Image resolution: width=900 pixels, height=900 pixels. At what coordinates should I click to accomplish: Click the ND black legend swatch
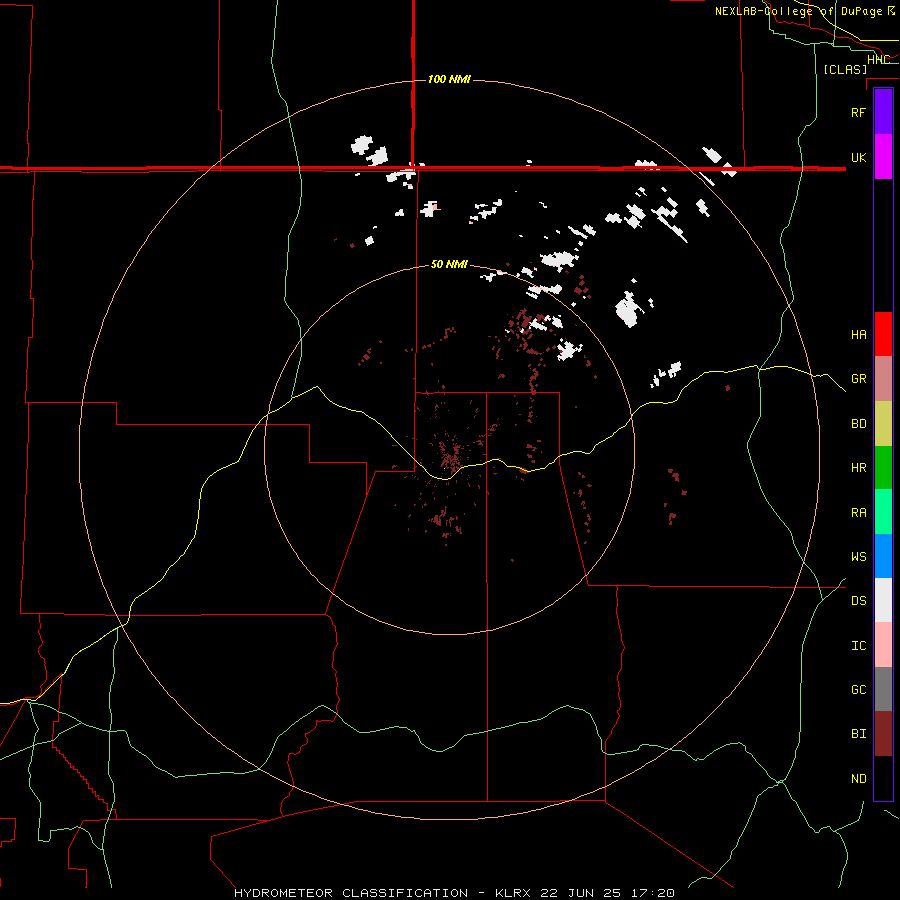click(x=883, y=778)
